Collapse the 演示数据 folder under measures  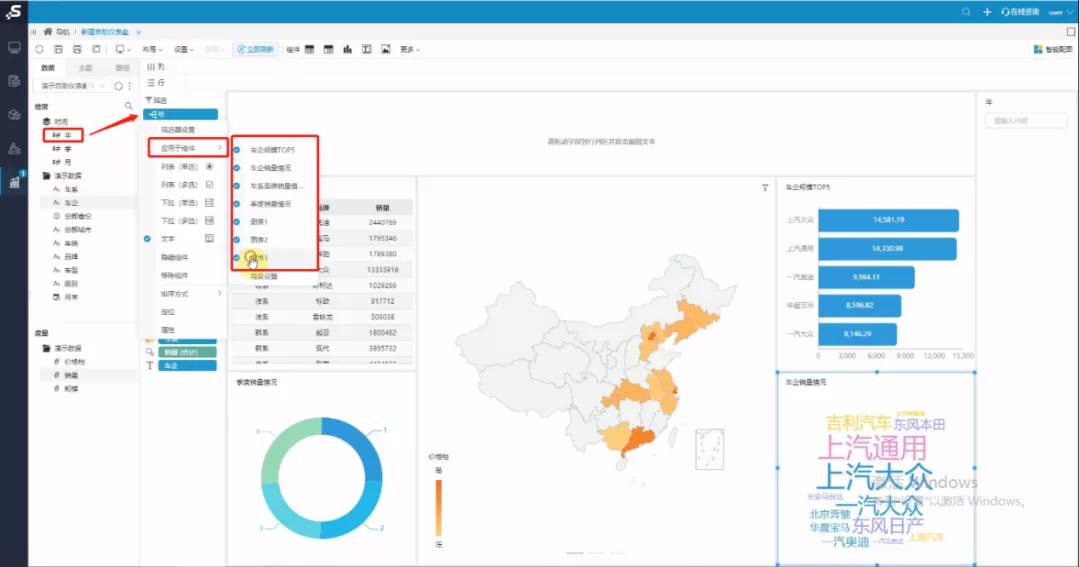pyautogui.click(x=47, y=348)
